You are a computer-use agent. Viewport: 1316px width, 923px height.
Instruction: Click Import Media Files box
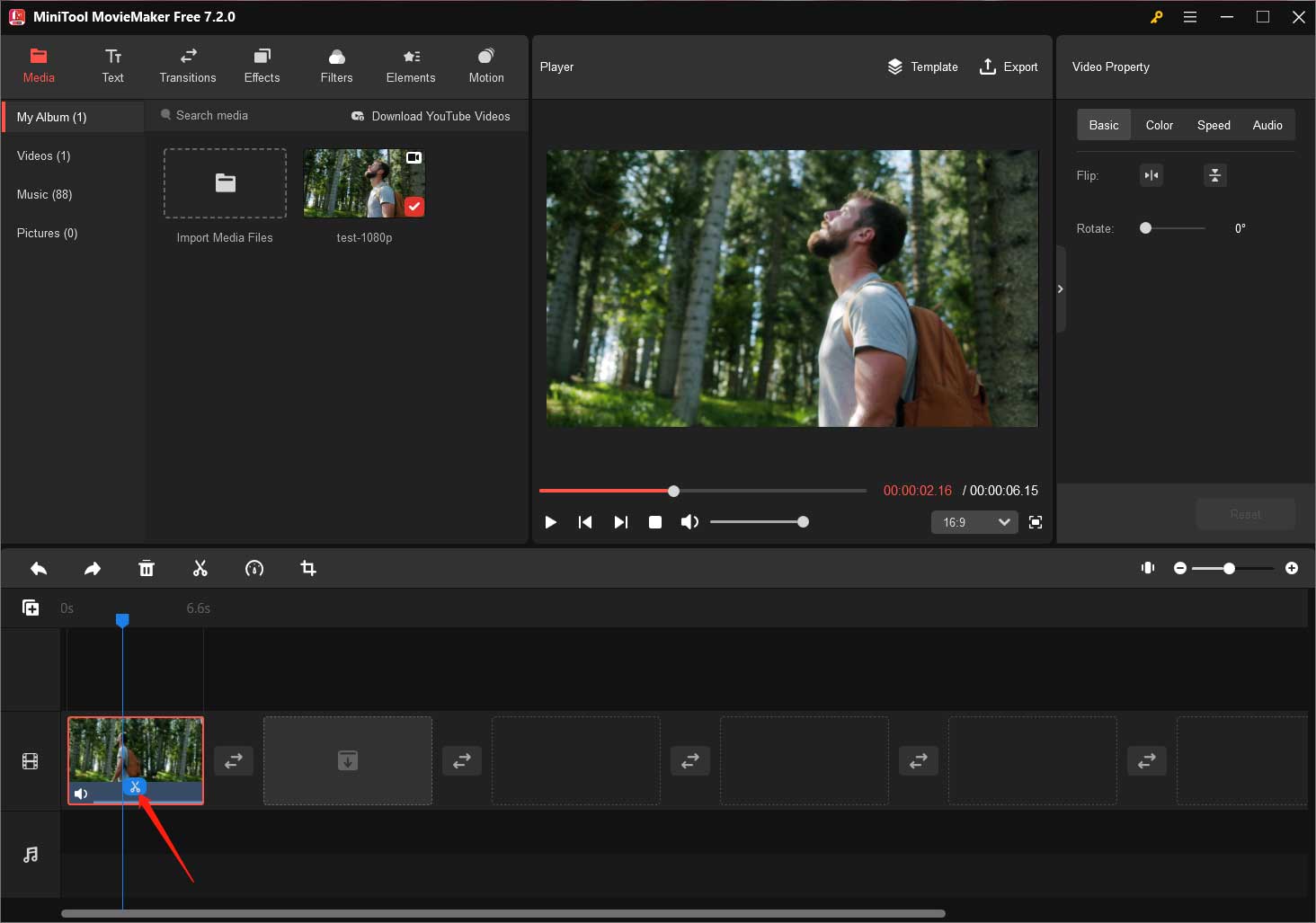tap(225, 183)
